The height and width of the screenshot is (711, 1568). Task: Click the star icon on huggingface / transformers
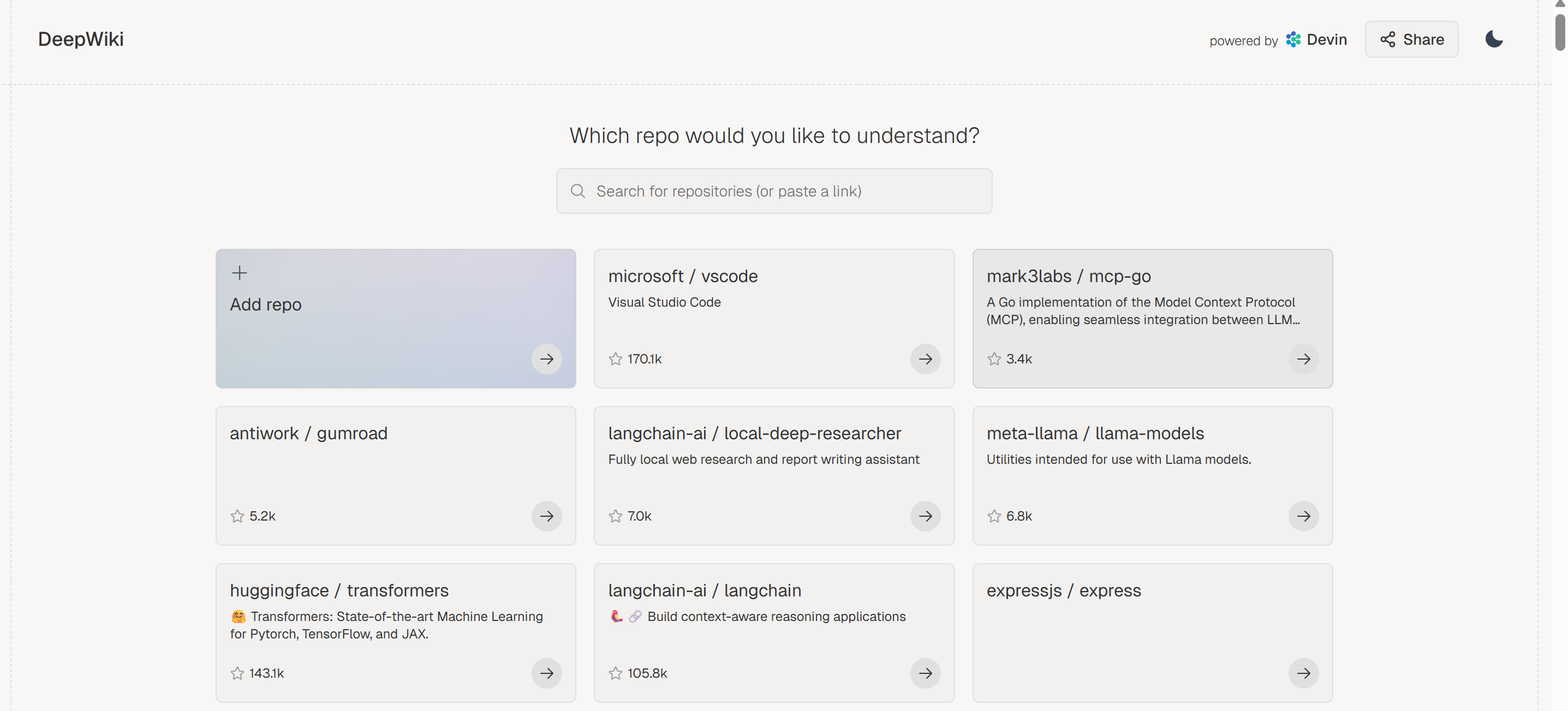point(237,673)
